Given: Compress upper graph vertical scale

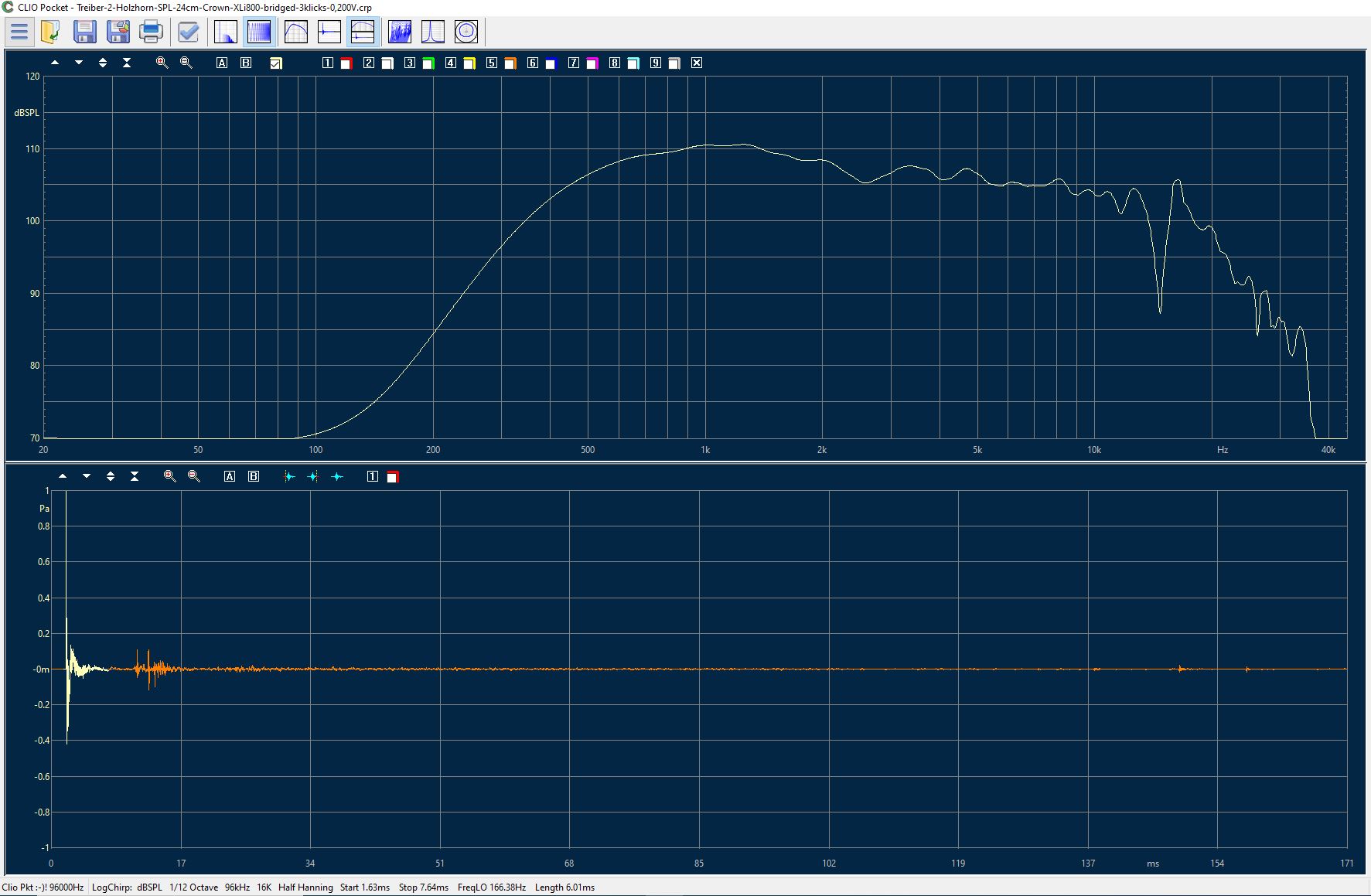Looking at the screenshot, I should coord(127,63).
